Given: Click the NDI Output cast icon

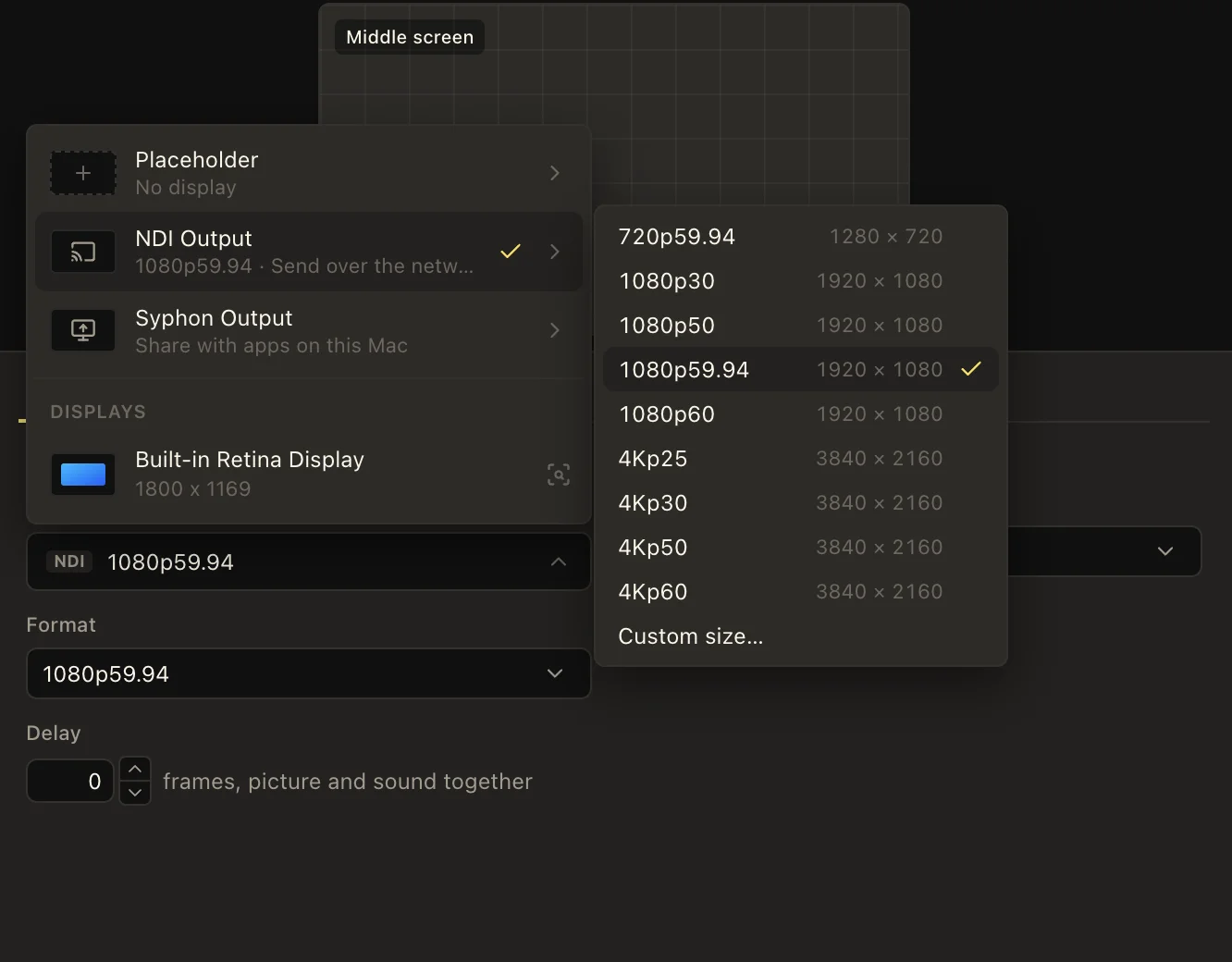Looking at the screenshot, I should click(x=83, y=252).
